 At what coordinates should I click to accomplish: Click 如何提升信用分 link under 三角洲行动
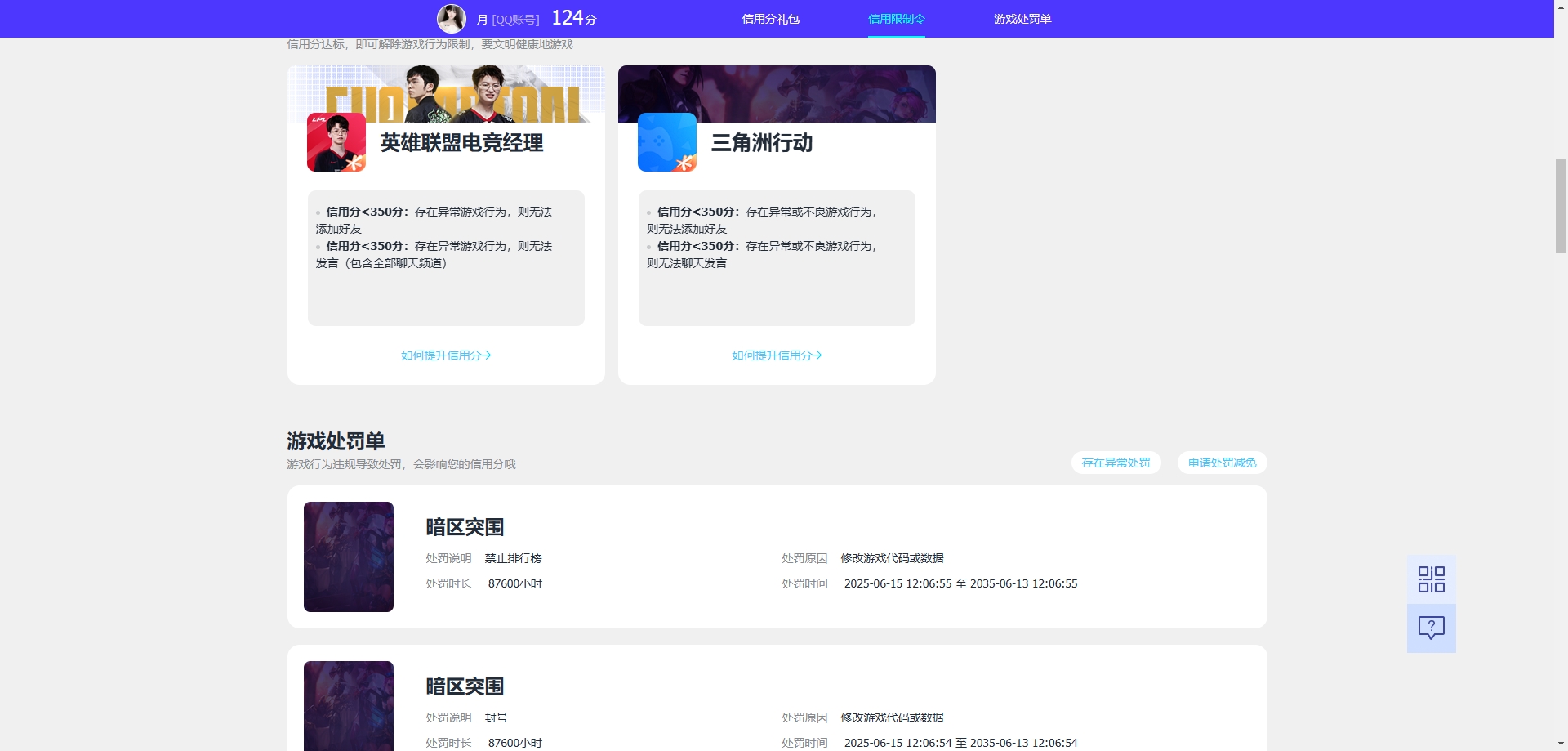click(777, 355)
